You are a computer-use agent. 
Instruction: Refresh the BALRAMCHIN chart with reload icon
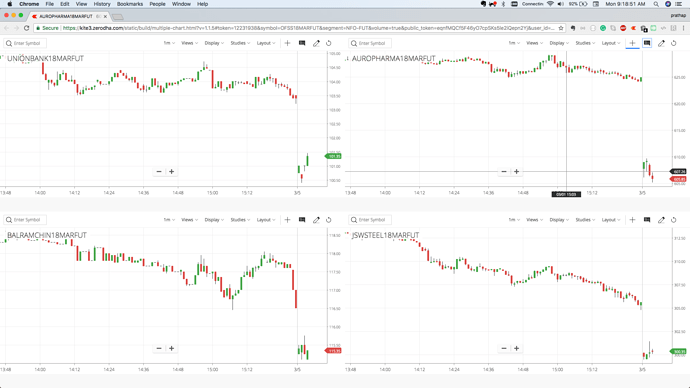tap(328, 220)
